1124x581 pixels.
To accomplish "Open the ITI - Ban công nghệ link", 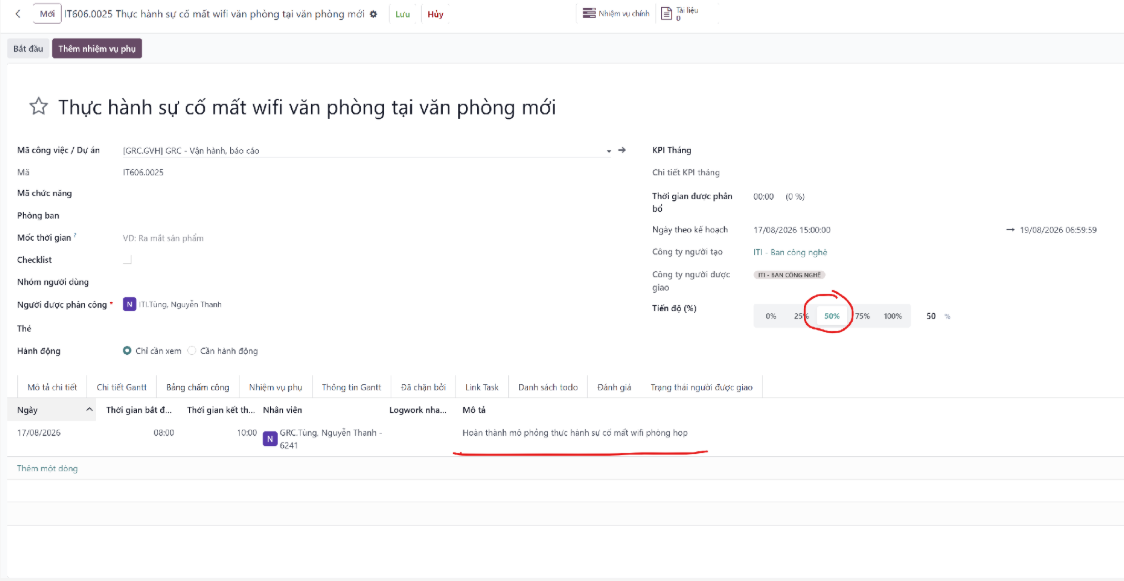I will click(x=791, y=252).
